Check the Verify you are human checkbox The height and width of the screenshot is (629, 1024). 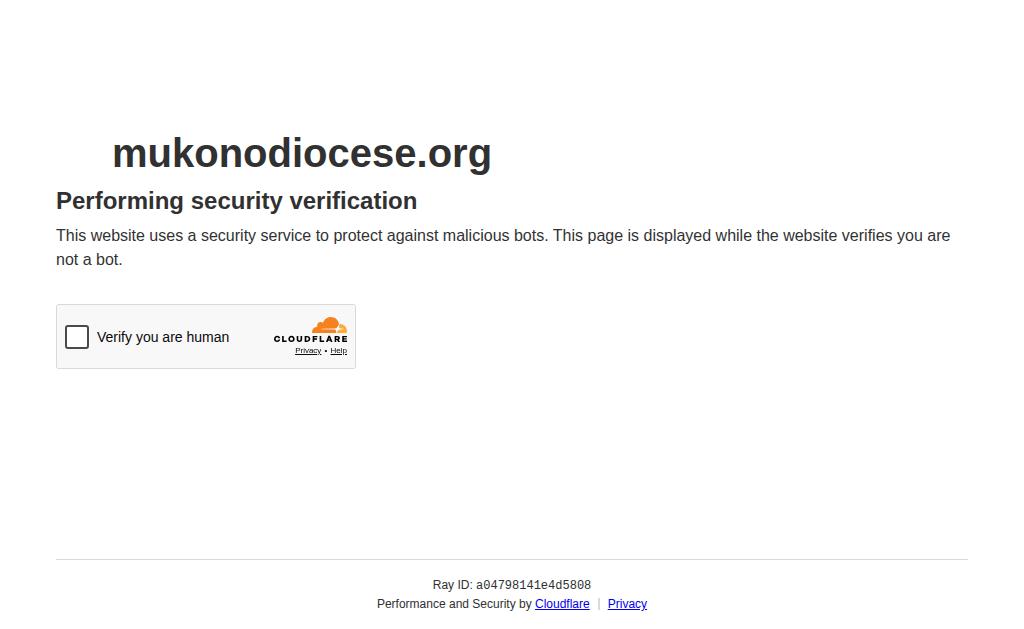click(x=76, y=337)
